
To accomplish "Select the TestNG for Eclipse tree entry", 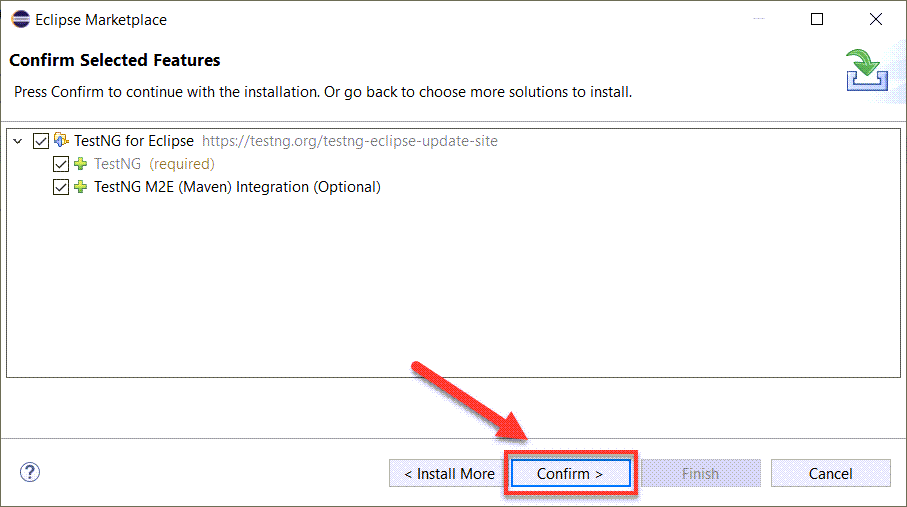I will tap(134, 141).
